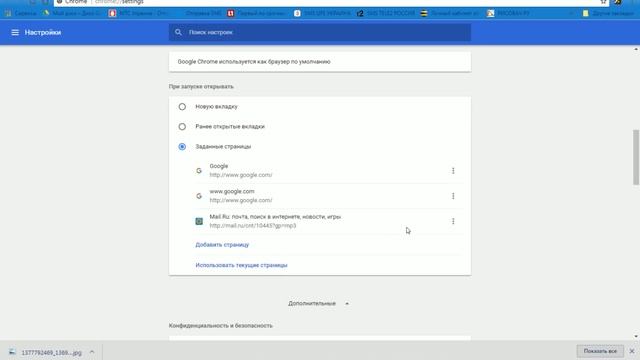Click the favicon beside www.google.com entry
The width and height of the screenshot is (640, 360).
point(199,196)
